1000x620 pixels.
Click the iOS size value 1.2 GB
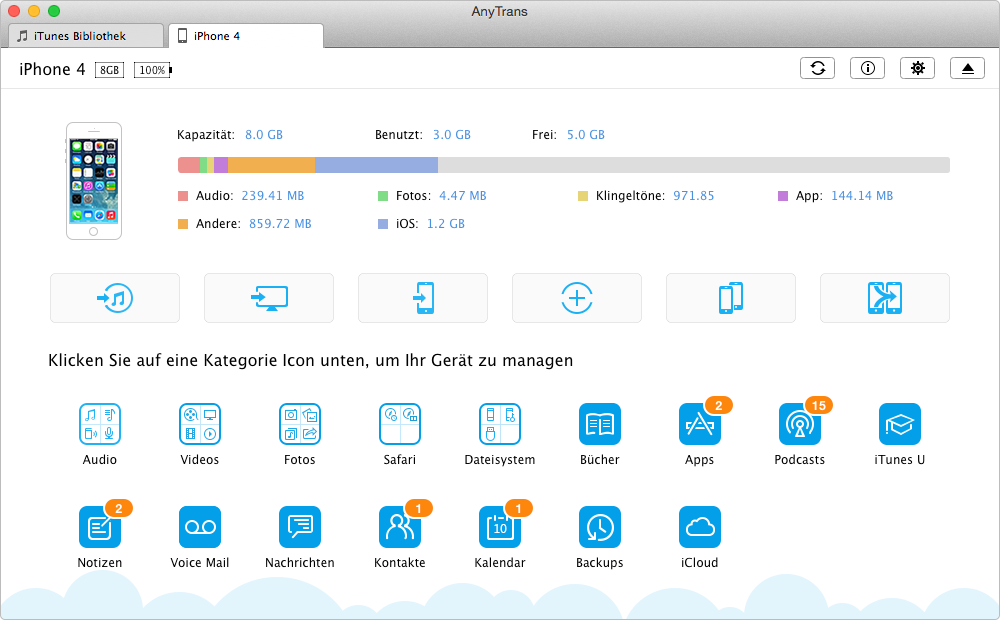446,224
